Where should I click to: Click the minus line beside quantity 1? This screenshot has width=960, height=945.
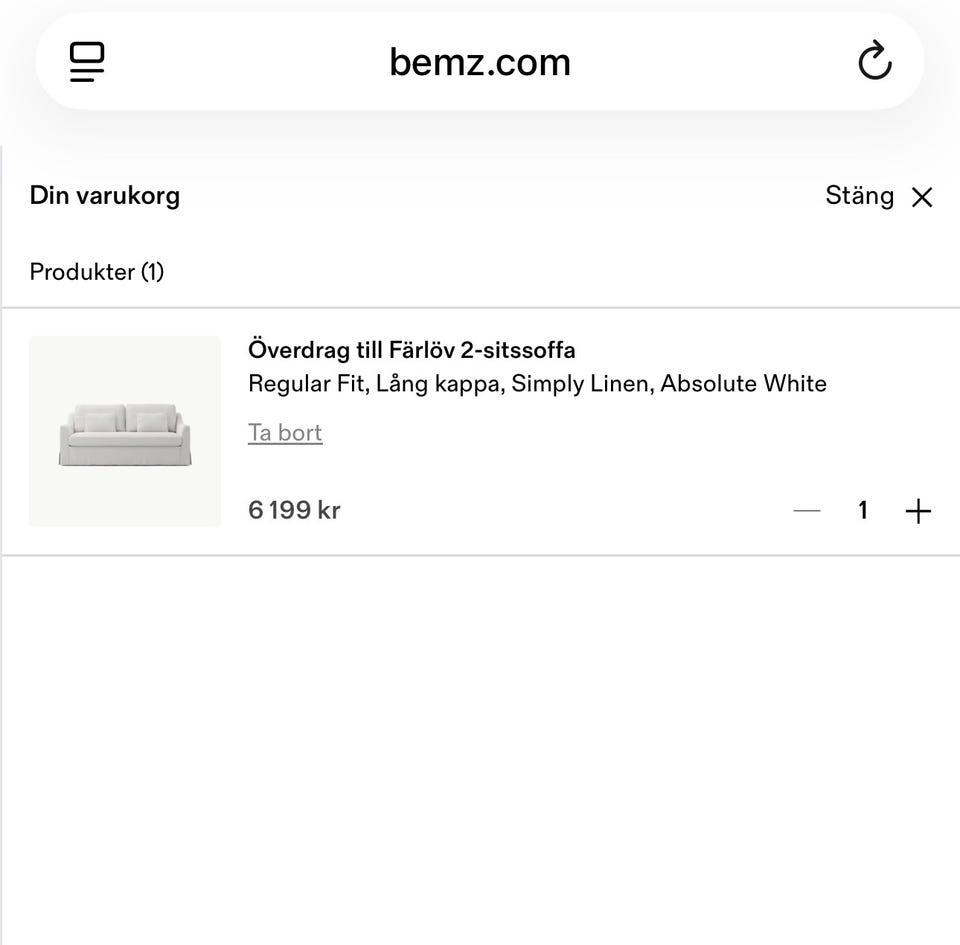point(806,511)
